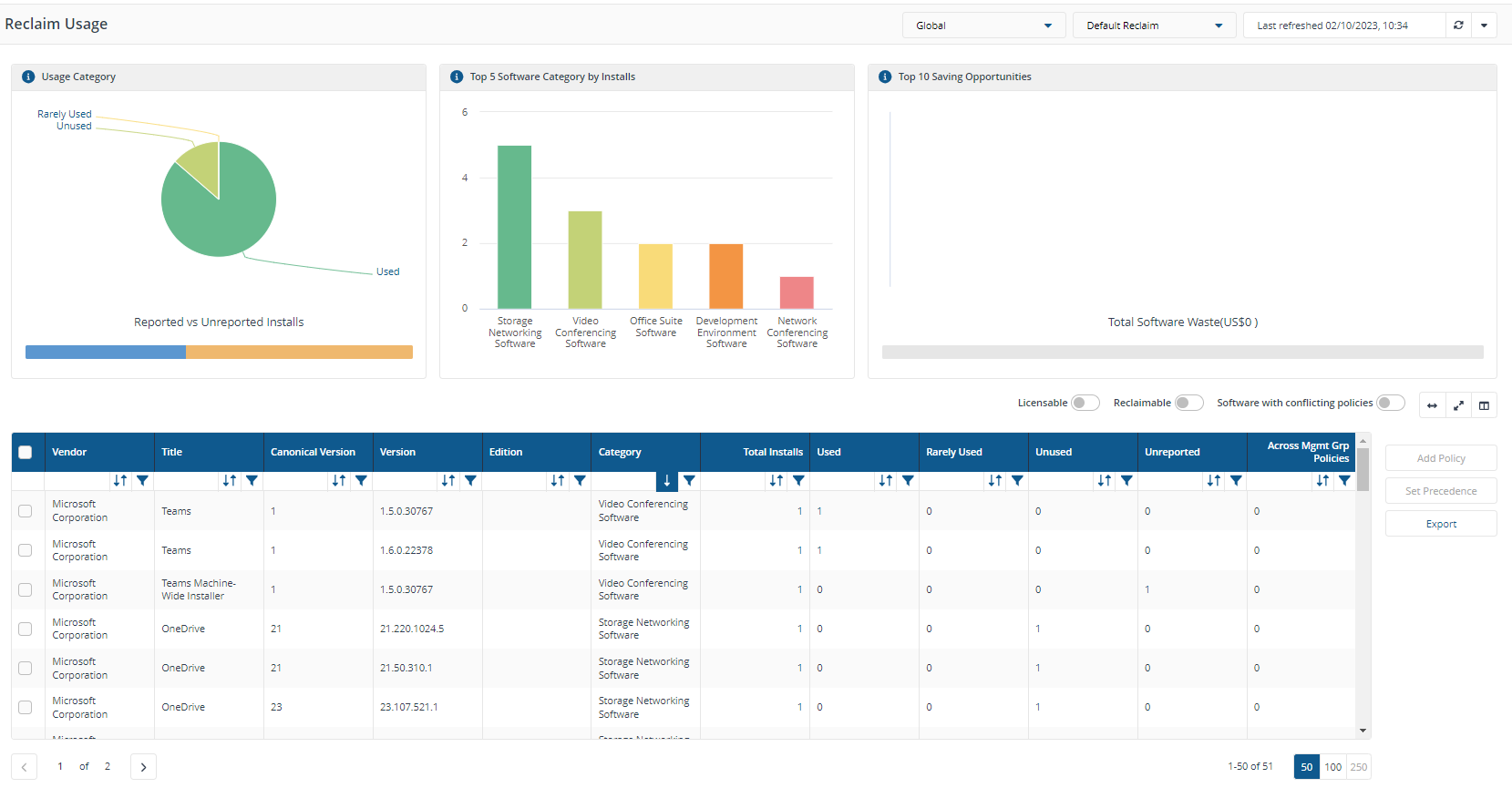
Task: Open info icon for Top 5 Software Category
Action: pos(457,77)
